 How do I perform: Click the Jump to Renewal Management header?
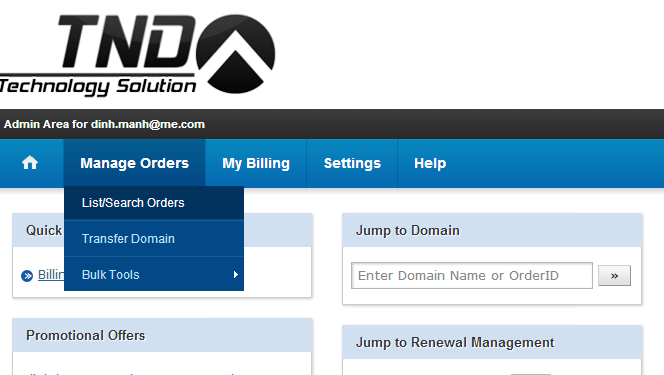click(x=492, y=342)
